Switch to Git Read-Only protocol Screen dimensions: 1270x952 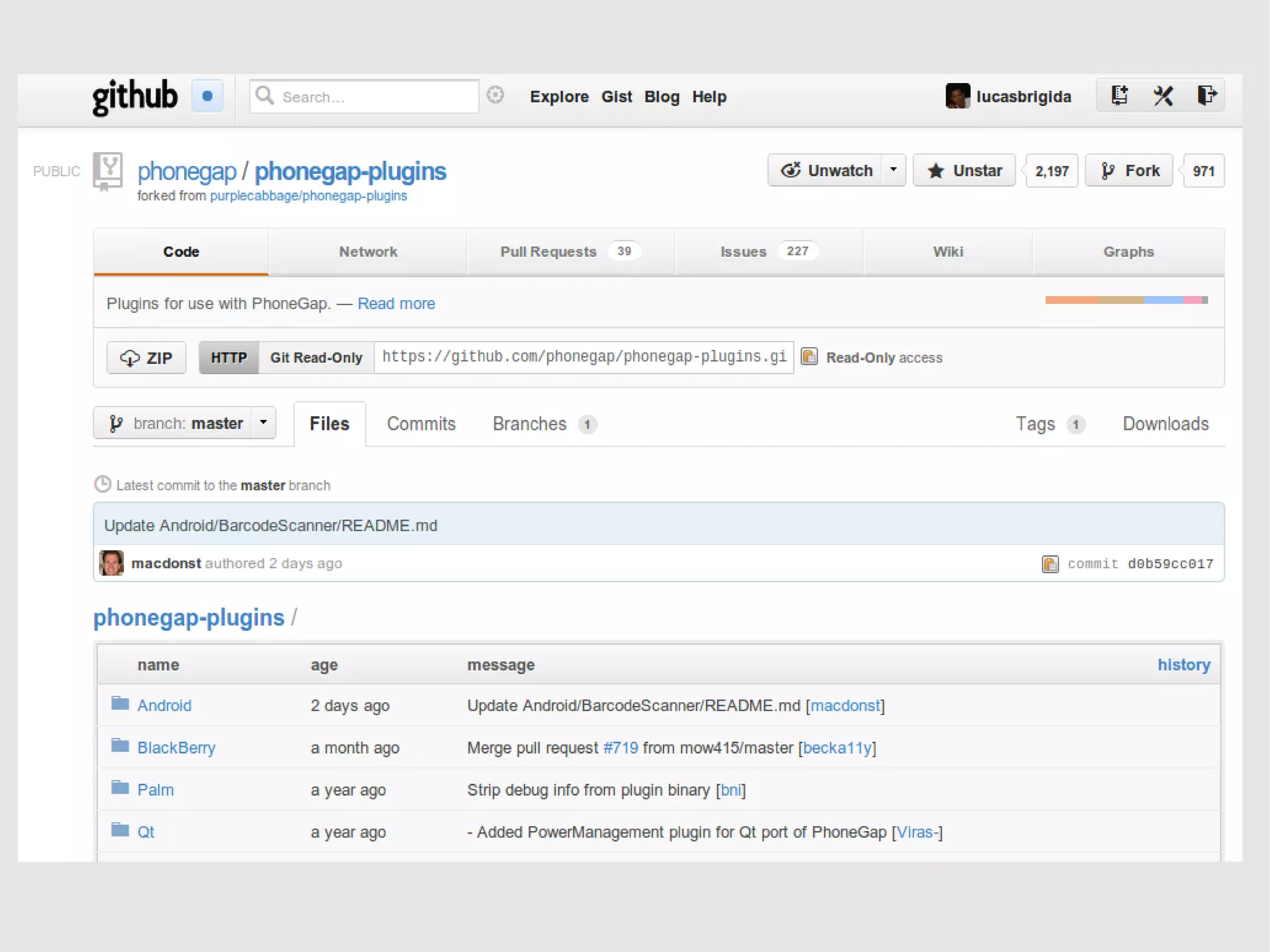point(316,357)
